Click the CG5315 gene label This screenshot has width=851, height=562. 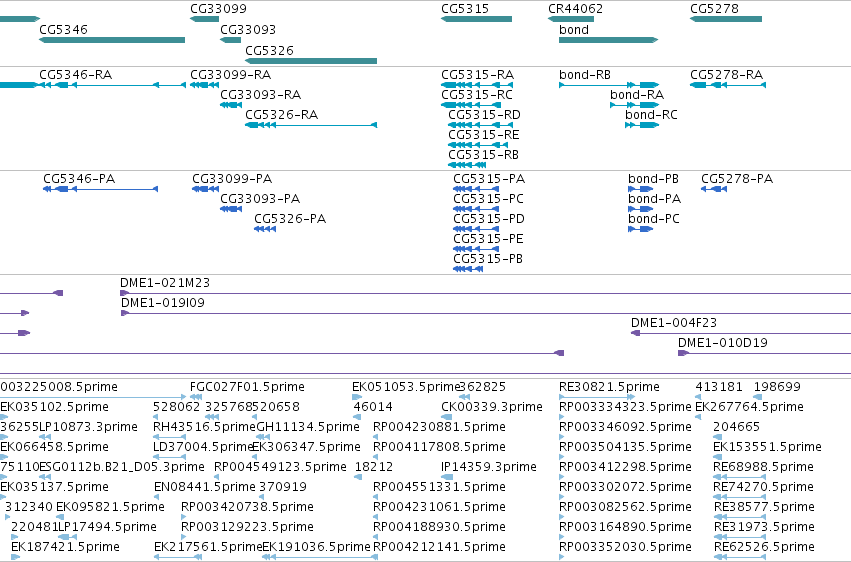click(465, 9)
